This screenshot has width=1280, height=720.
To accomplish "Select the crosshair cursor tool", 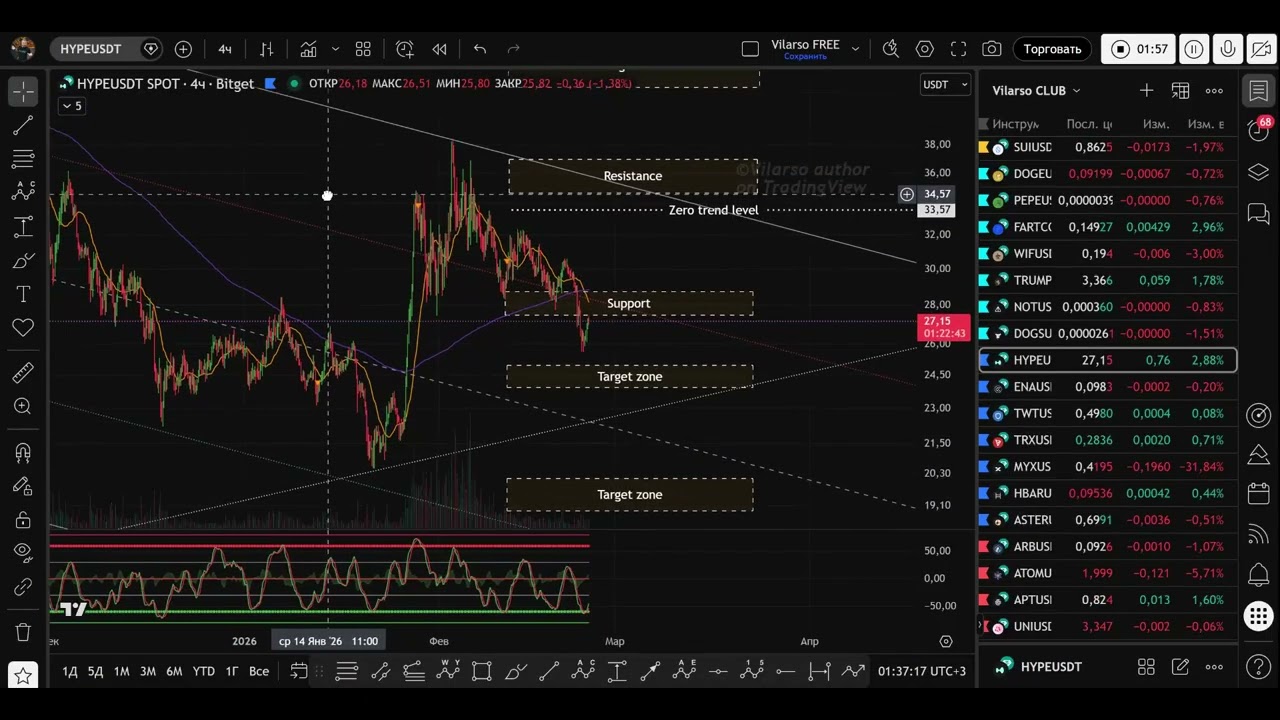I will tap(23, 91).
